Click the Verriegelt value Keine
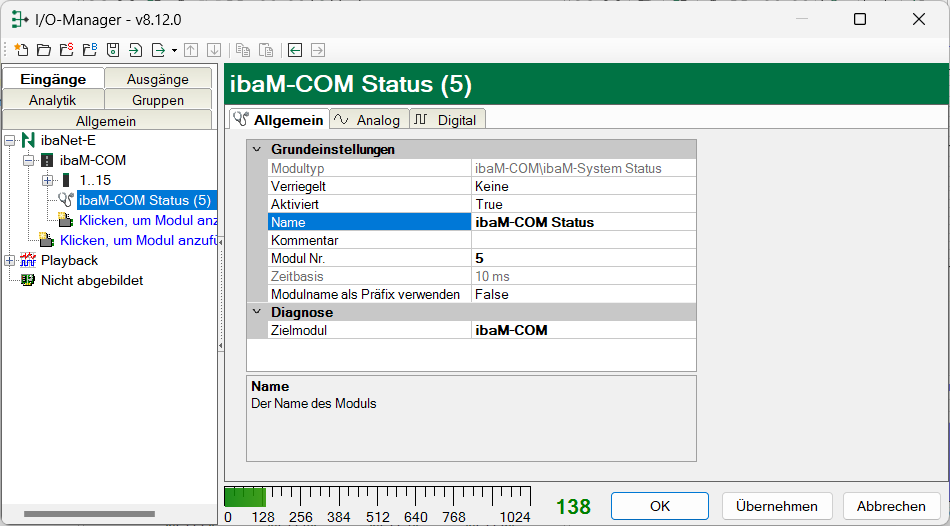This screenshot has width=950, height=526. 583,186
